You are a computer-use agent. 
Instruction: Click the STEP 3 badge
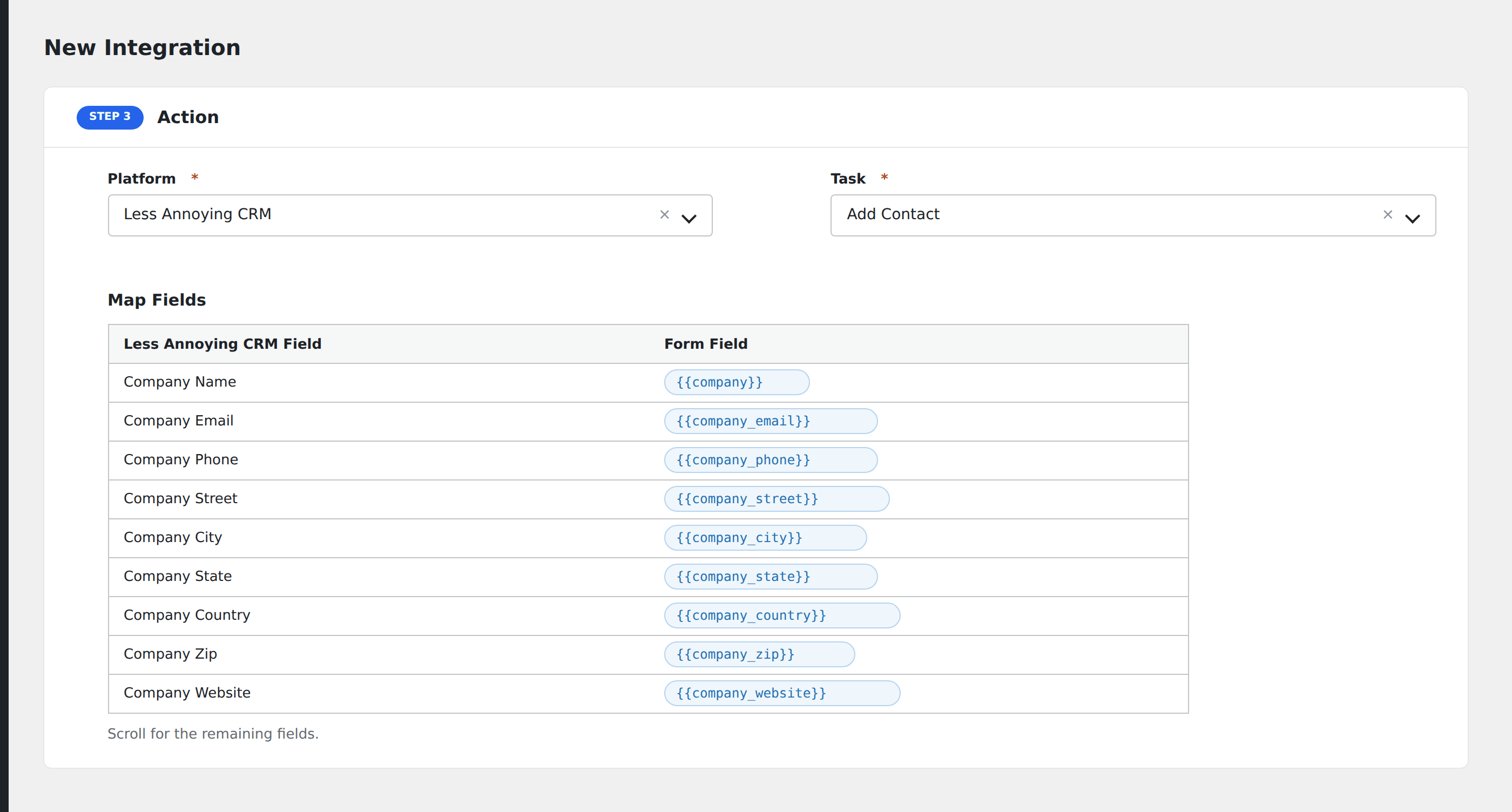(110, 117)
